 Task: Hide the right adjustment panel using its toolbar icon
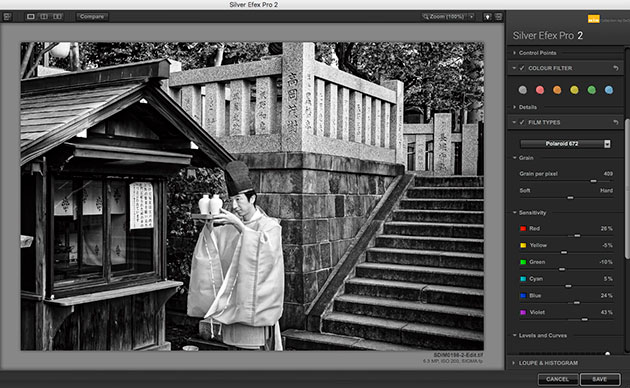[498, 16]
